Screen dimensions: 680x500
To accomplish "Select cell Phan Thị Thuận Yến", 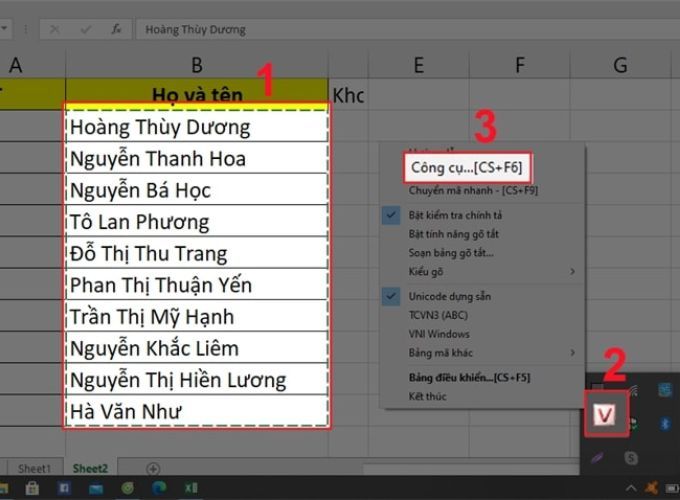I will point(197,284).
